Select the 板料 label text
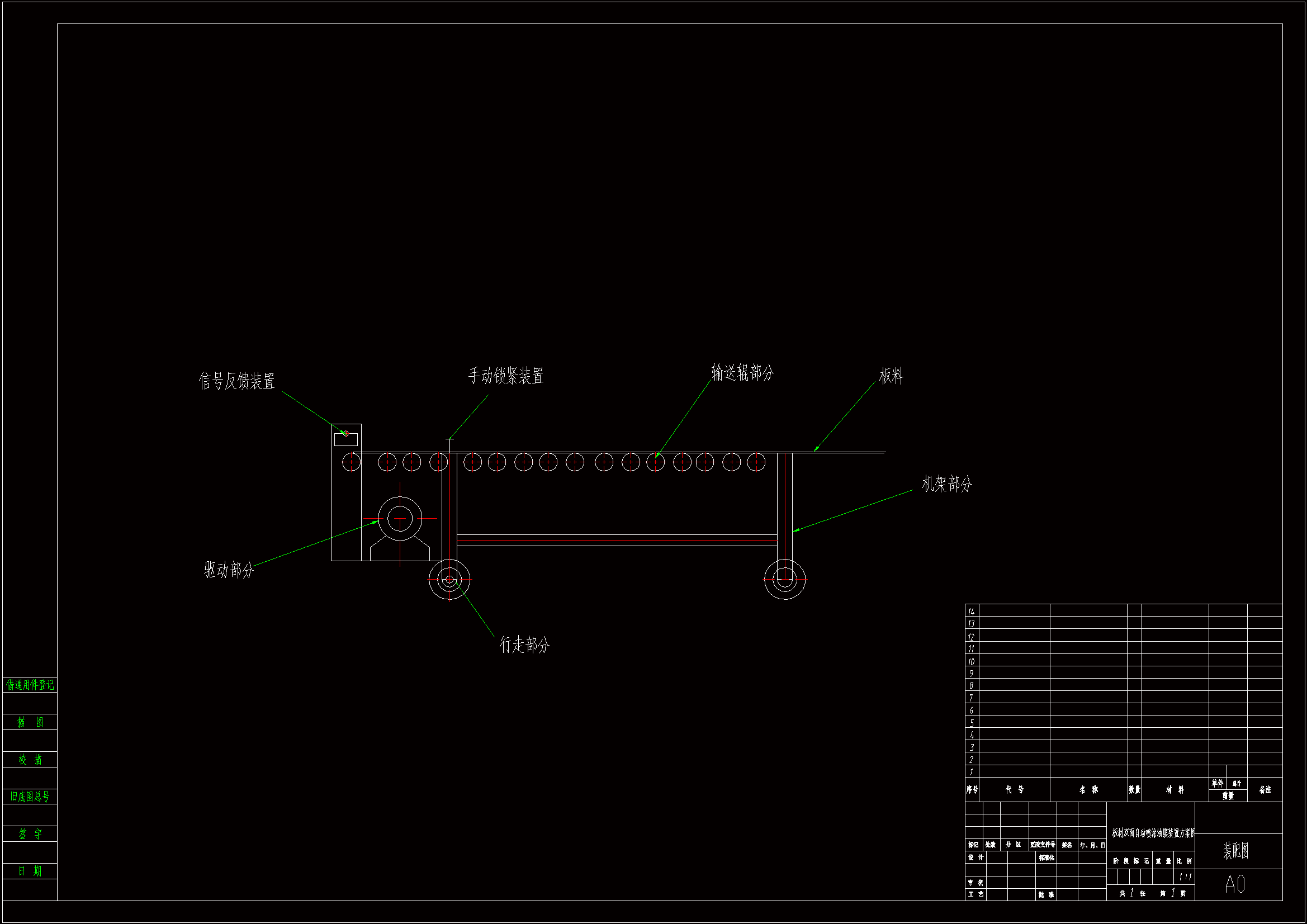The height and width of the screenshot is (924, 1307). (891, 376)
